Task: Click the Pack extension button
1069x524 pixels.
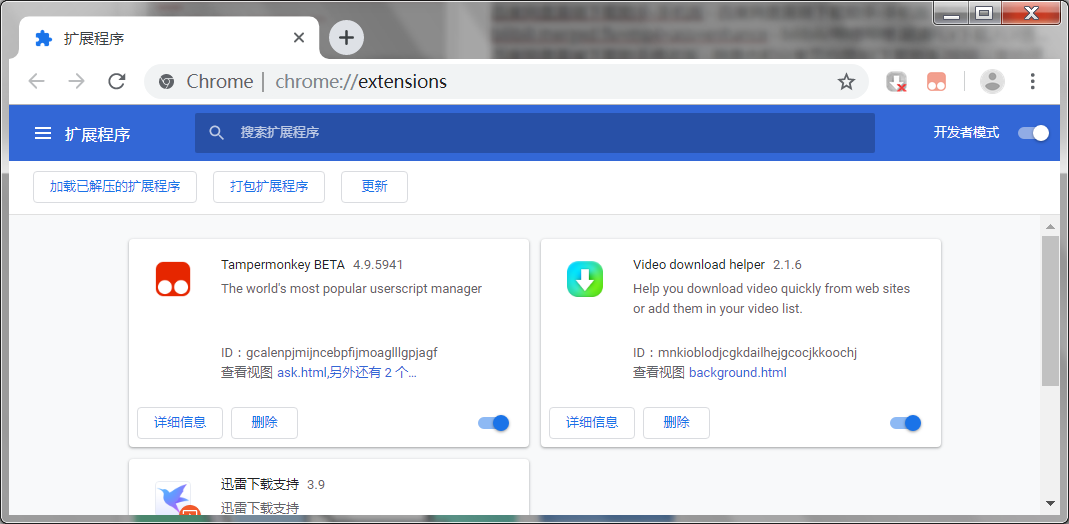Action: [269, 187]
